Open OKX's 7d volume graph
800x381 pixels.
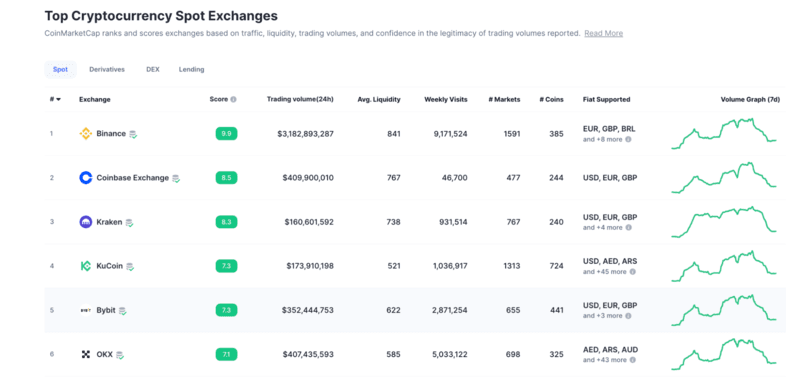click(723, 354)
